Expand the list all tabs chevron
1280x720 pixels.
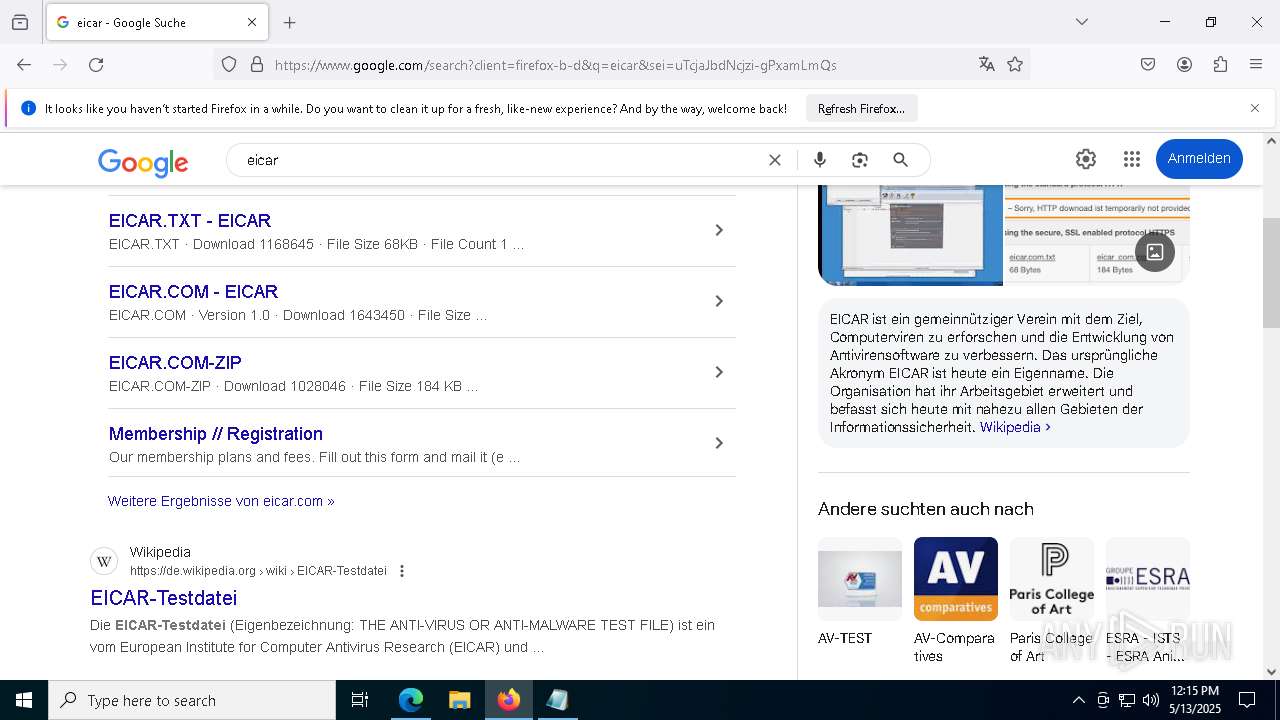coord(1082,22)
